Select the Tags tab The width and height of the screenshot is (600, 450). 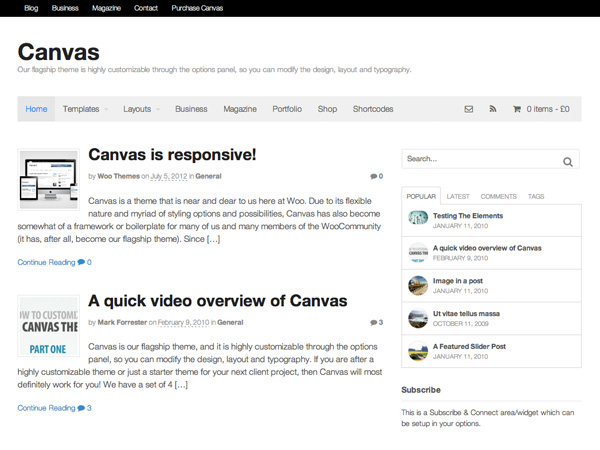click(x=536, y=197)
